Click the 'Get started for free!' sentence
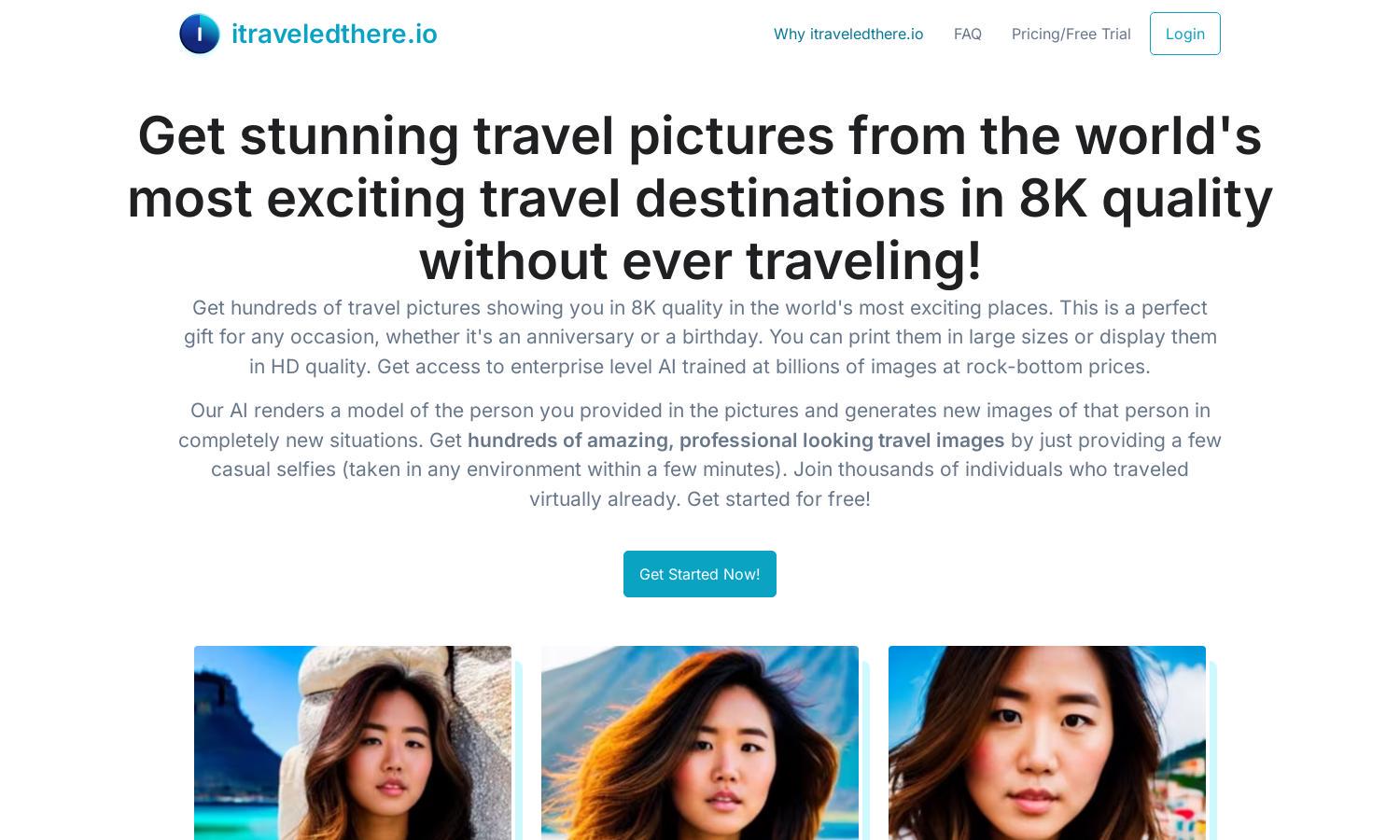This screenshot has width=1400, height=840. 778,498
